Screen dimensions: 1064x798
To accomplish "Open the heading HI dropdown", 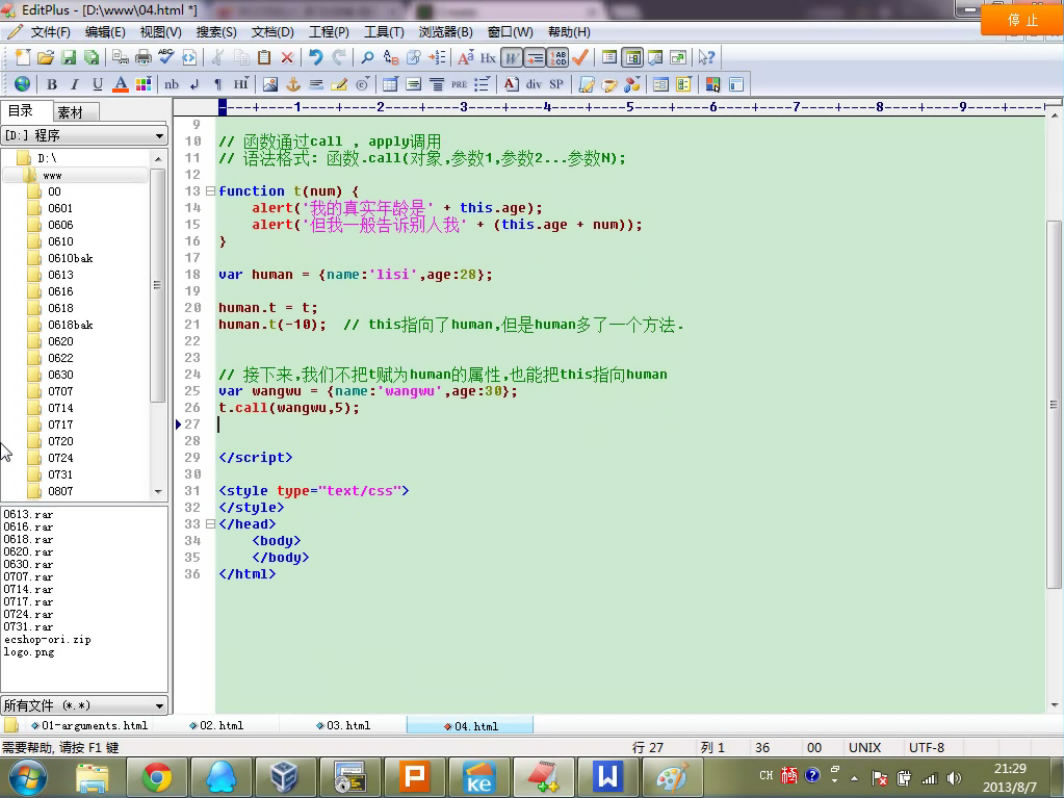I will [x=241, y=84].
